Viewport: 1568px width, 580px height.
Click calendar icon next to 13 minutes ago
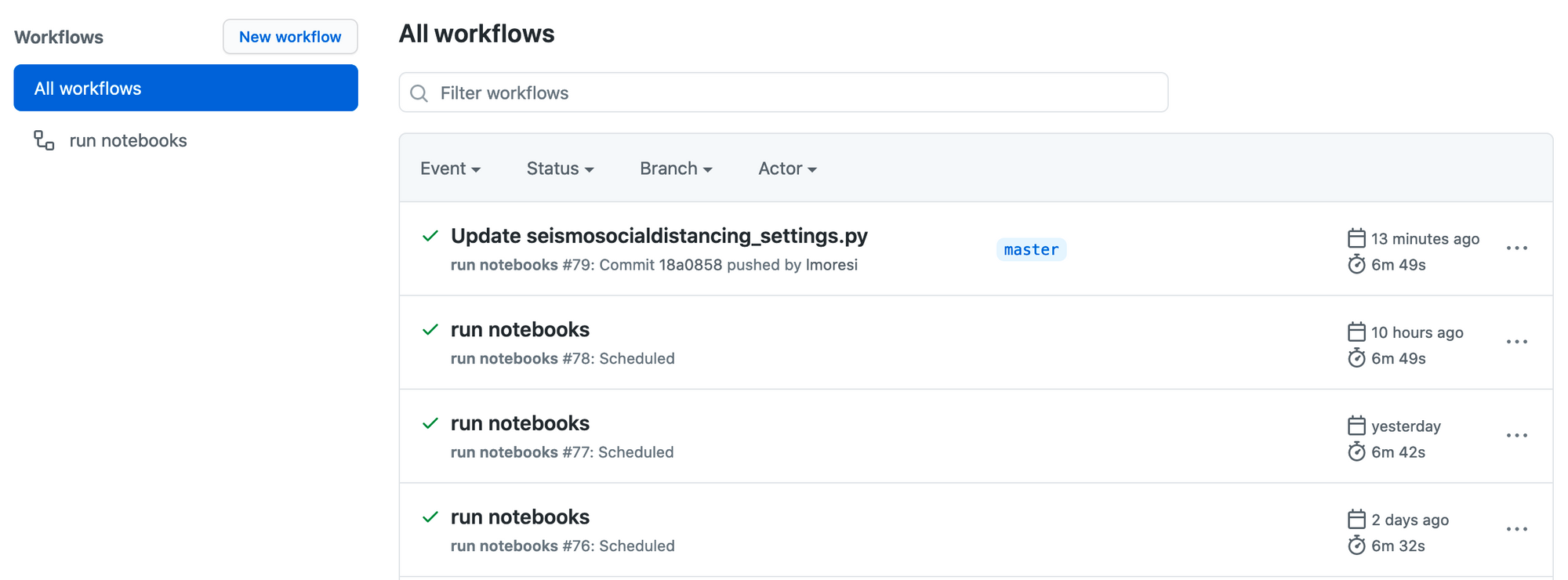point(1356,238)
